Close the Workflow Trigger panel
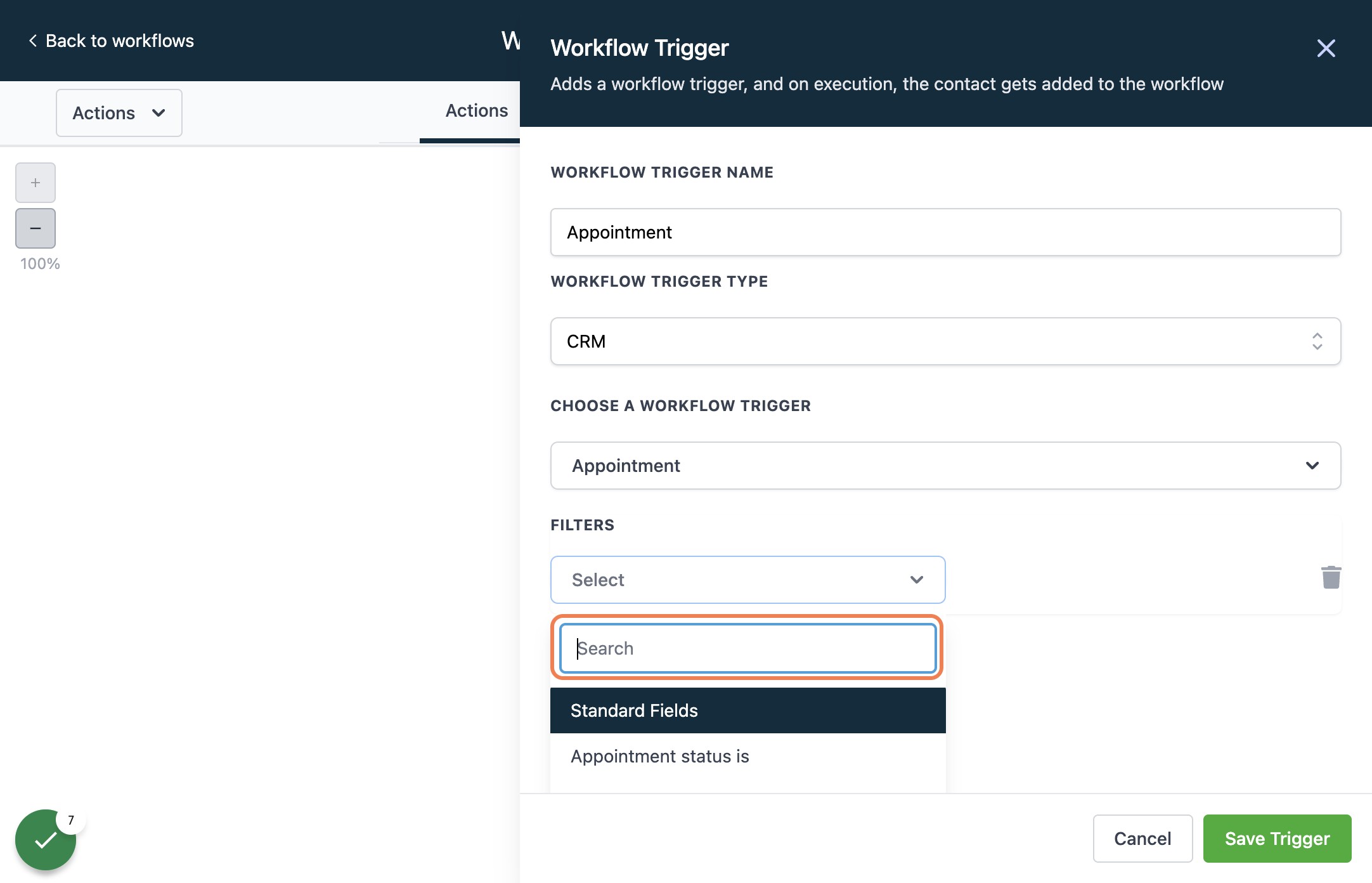 coord(1326,48)
